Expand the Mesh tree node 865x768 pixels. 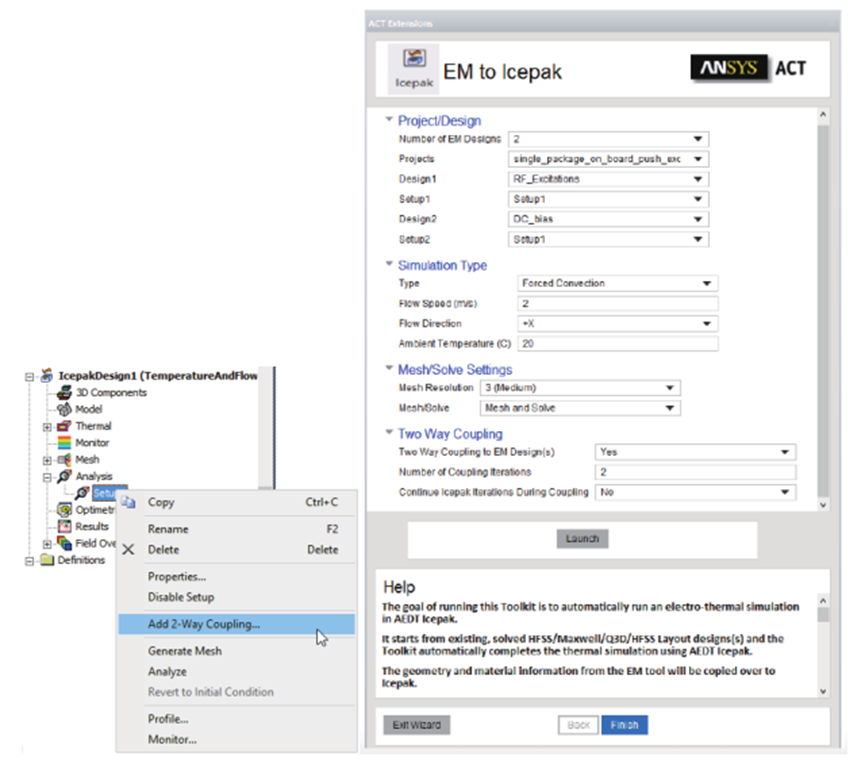coord(47,460)
